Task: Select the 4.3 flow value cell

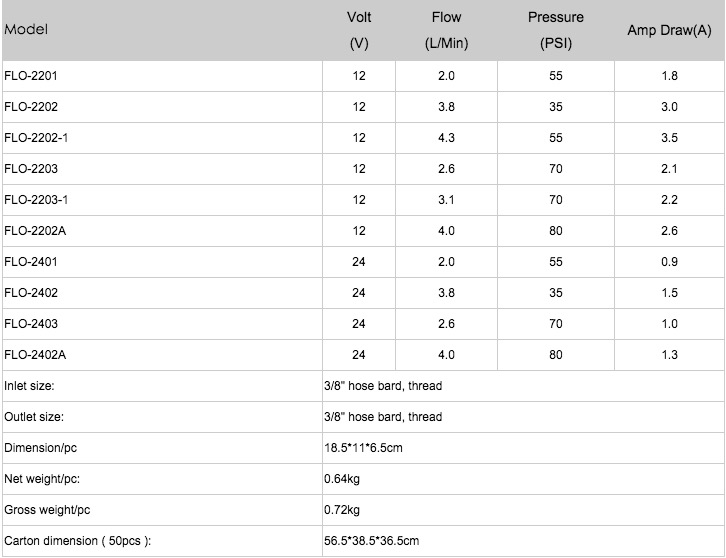Action: coord(446,138)
